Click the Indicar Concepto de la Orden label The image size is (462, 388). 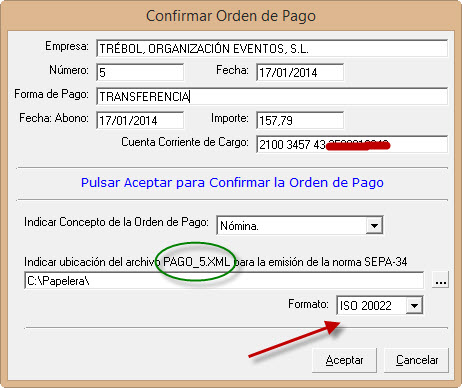click(x=116, y=222)
